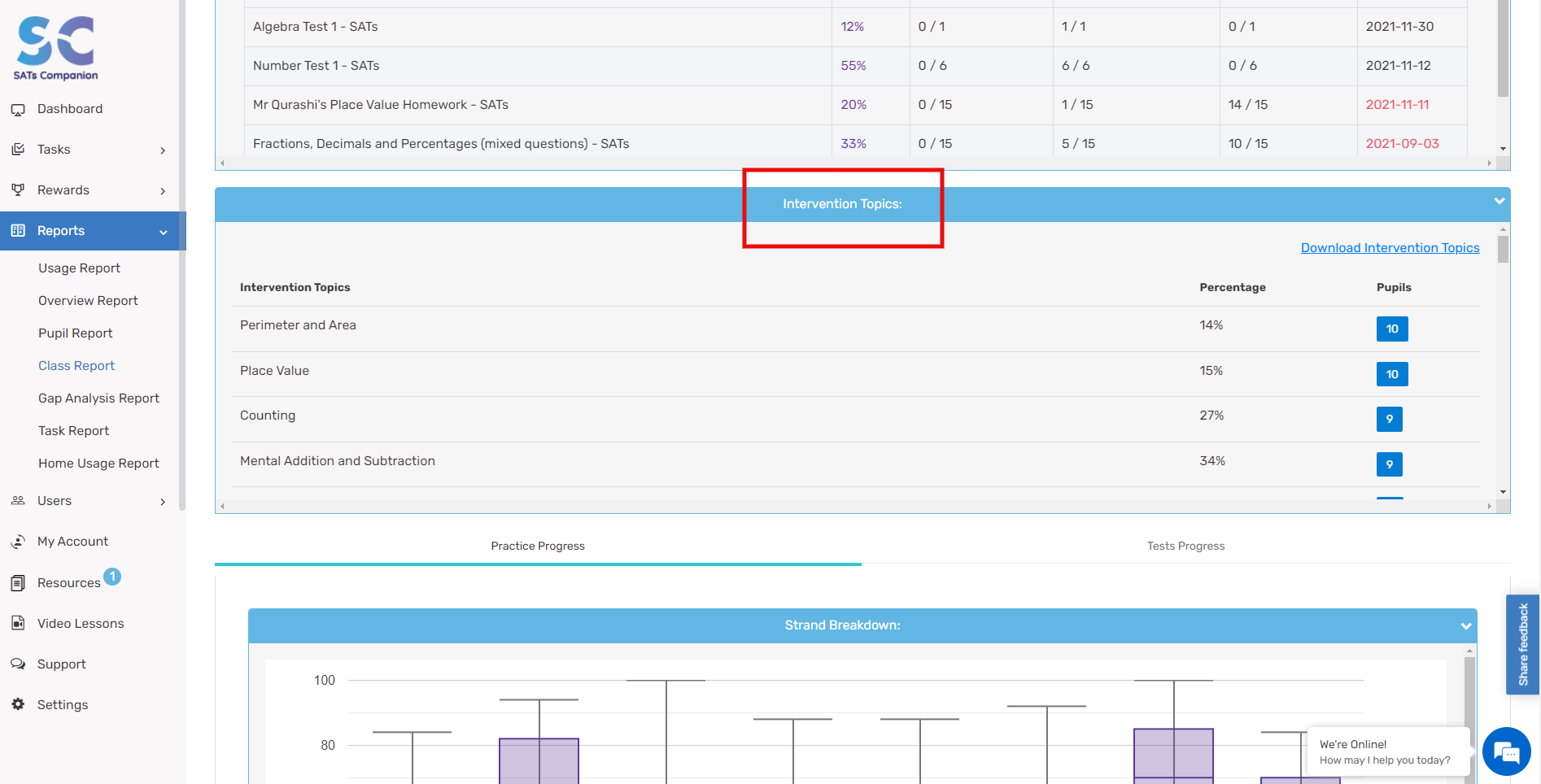Click the Intervention Topics panel header
The height and width of the screenshot is (784, 1541).
point(862,204)
